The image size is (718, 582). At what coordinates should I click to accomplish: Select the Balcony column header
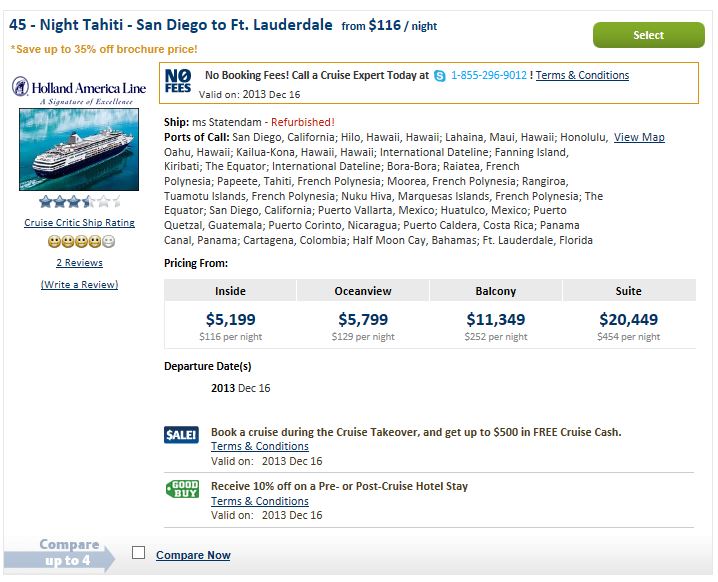496,291
